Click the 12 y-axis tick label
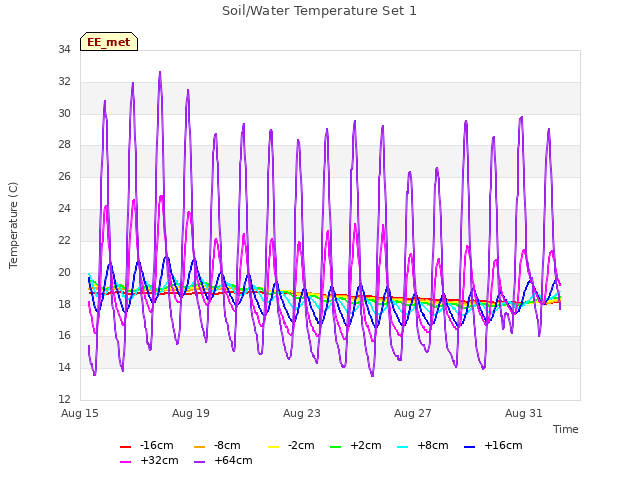 pyautogui.click(x=64, y=399)
